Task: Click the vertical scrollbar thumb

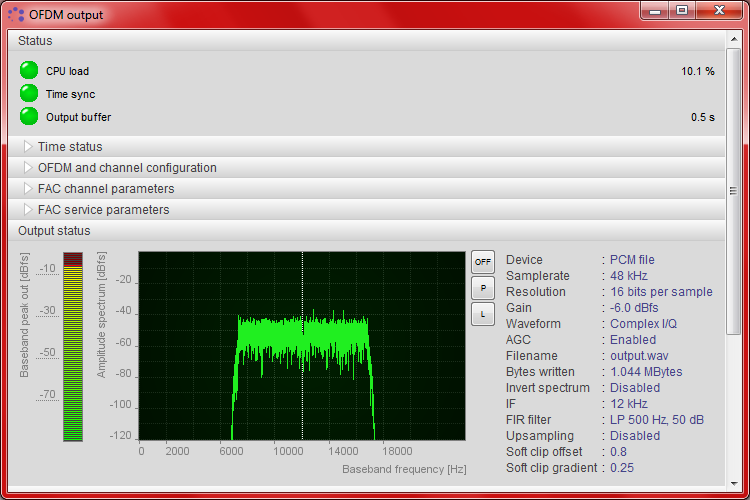Action: point(733,191)
